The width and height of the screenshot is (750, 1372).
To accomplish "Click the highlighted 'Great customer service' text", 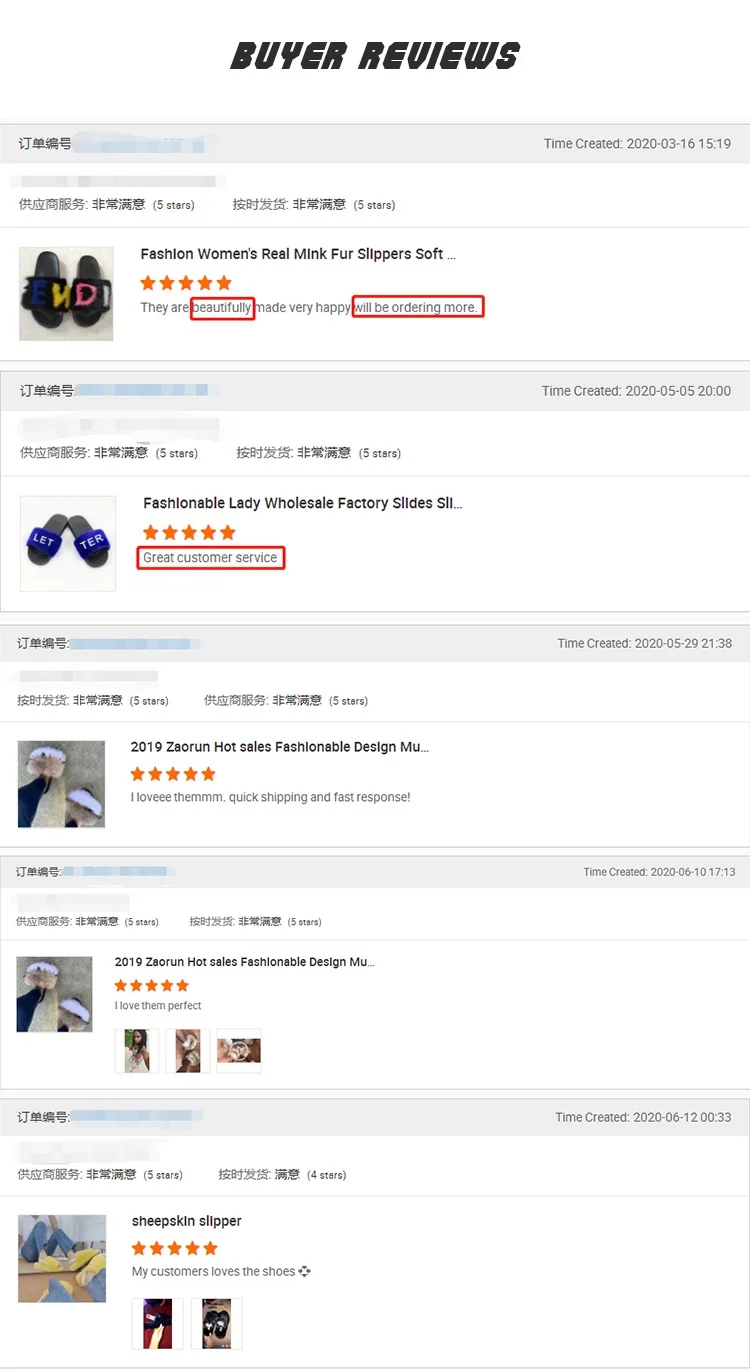I will tap(211, 558).
